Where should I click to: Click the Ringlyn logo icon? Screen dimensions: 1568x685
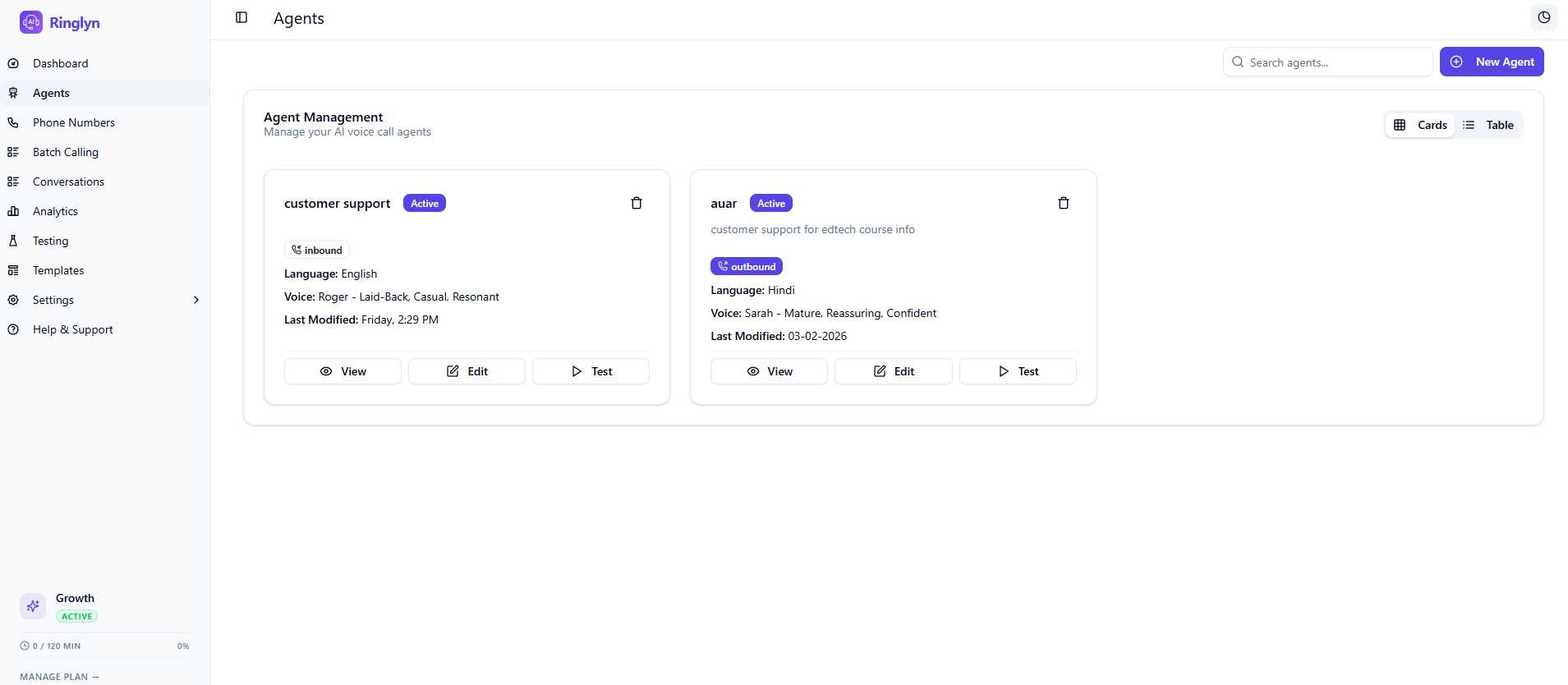tap(31, 22)
